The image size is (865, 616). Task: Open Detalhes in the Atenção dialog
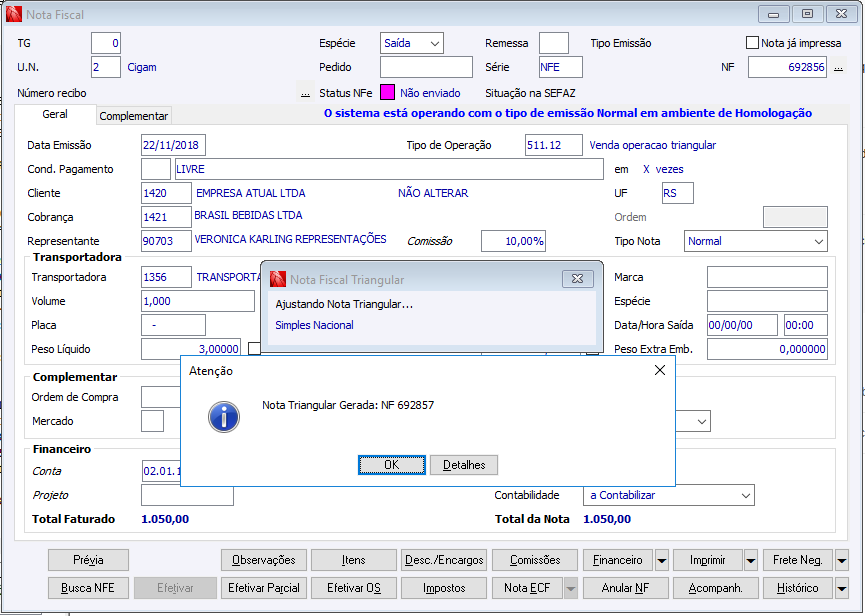point(464,465)
